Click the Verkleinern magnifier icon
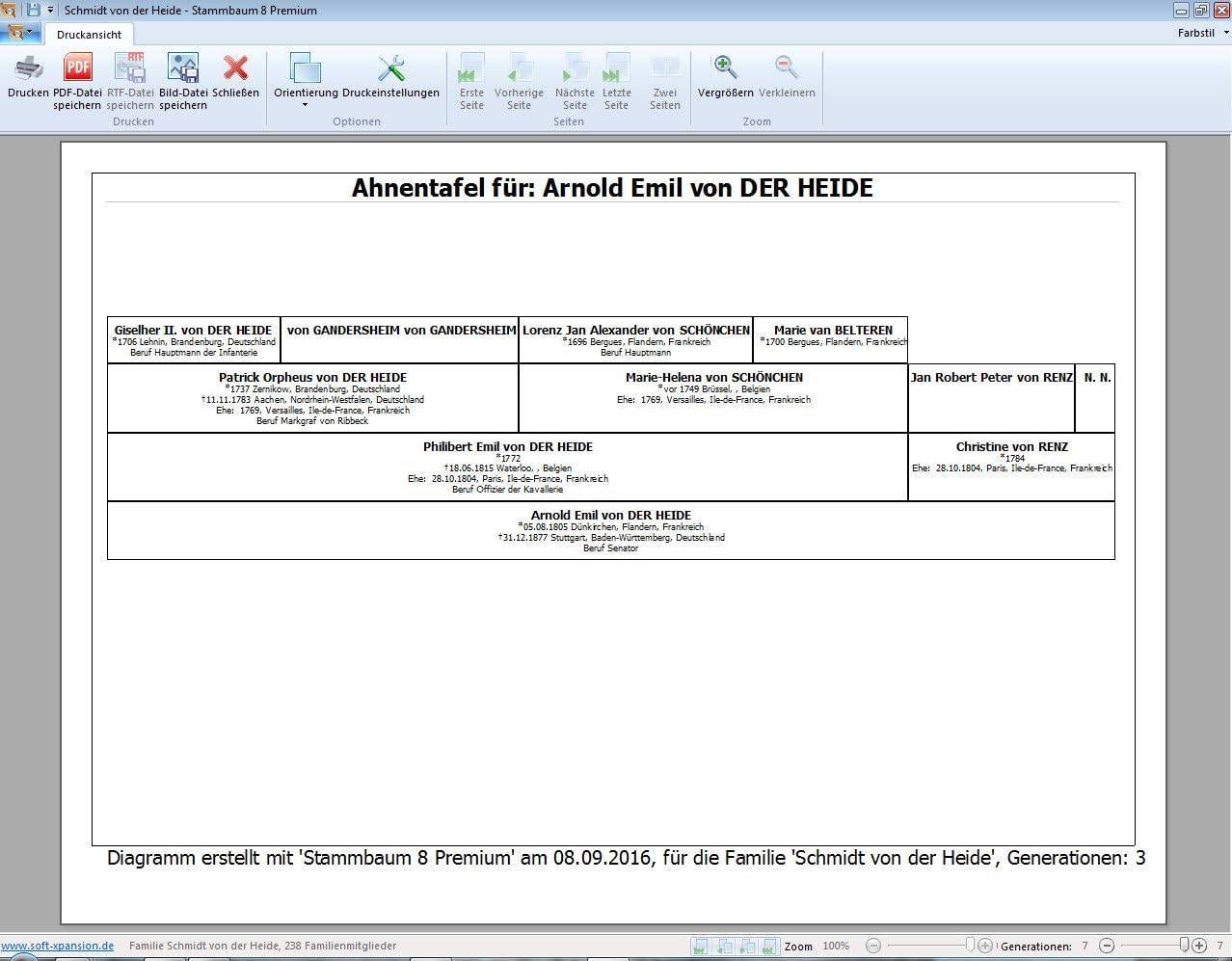The height and width of the screenshot is (961, 1232). (x=787, y=69)
